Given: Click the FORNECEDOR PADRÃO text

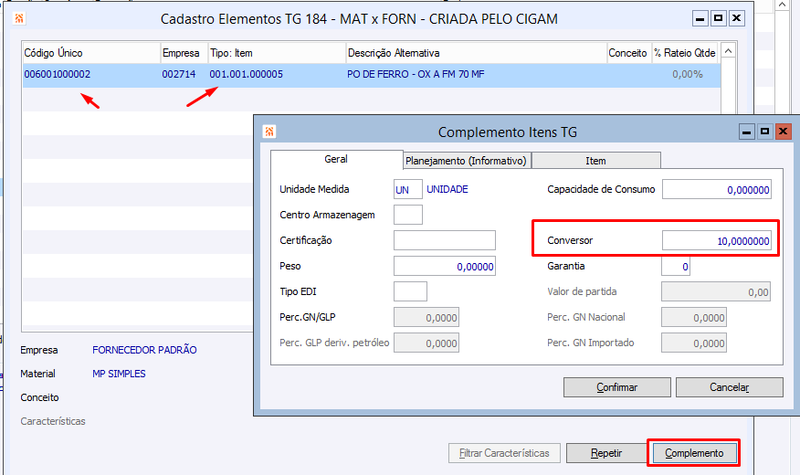Looking at the screenshot, I should click(x=144, y=350).
